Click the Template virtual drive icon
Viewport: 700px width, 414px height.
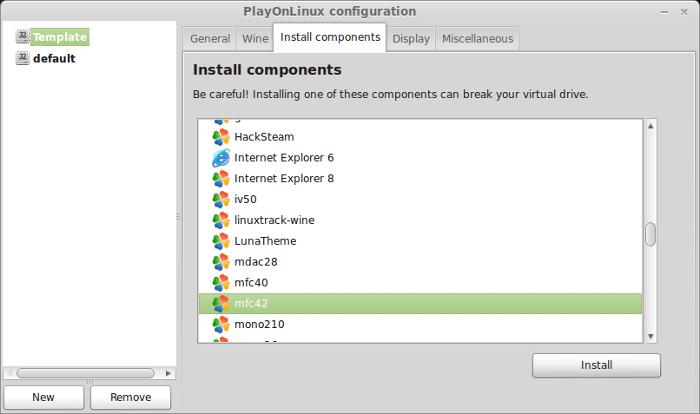22,37
